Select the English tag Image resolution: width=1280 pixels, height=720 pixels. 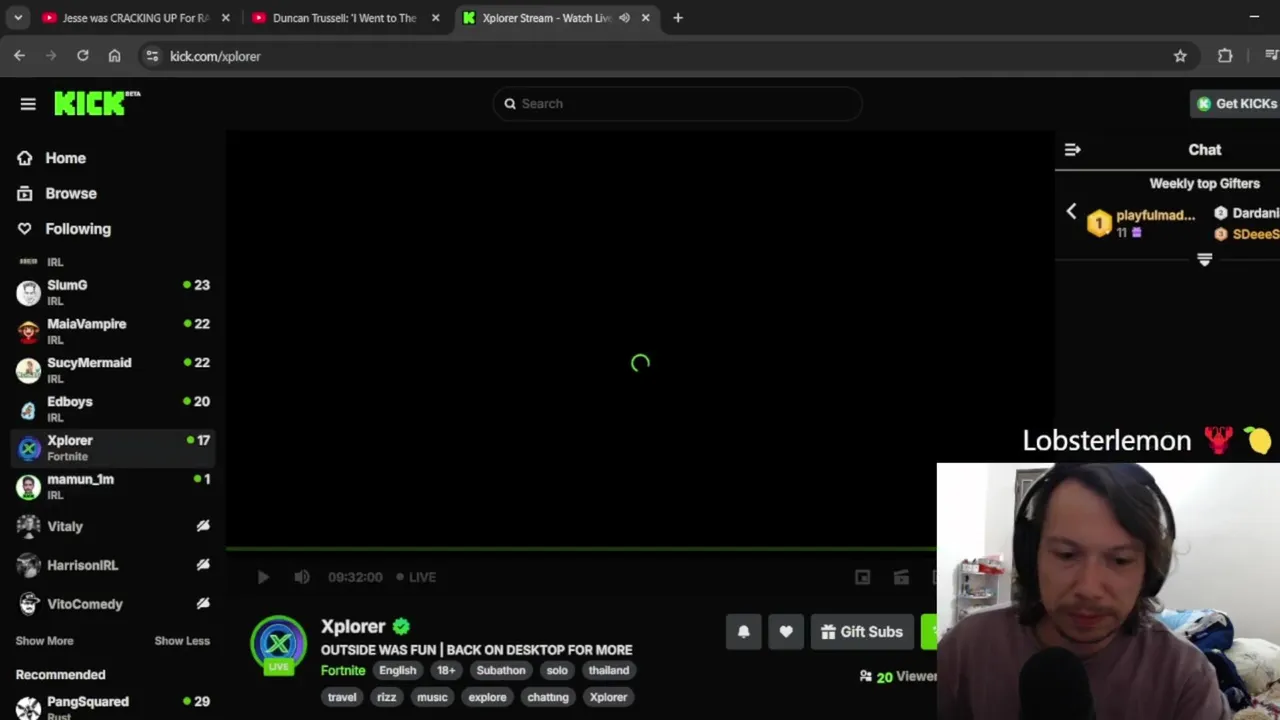(397, 670)
